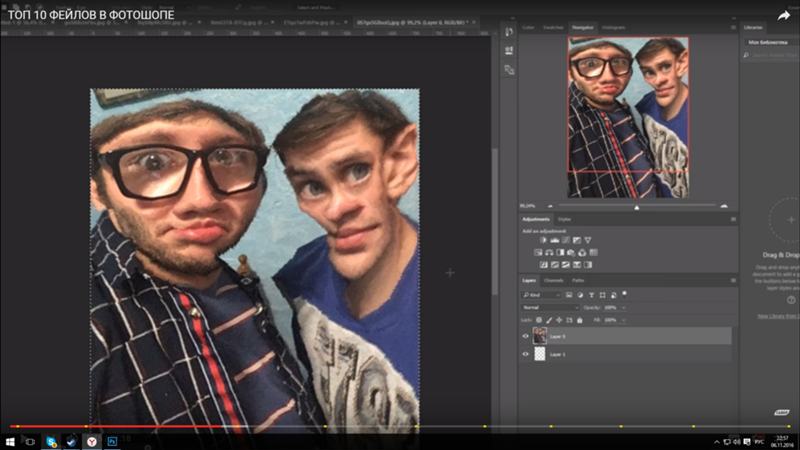
Task: Click the red video progress bar
Action: pos(116,426)
